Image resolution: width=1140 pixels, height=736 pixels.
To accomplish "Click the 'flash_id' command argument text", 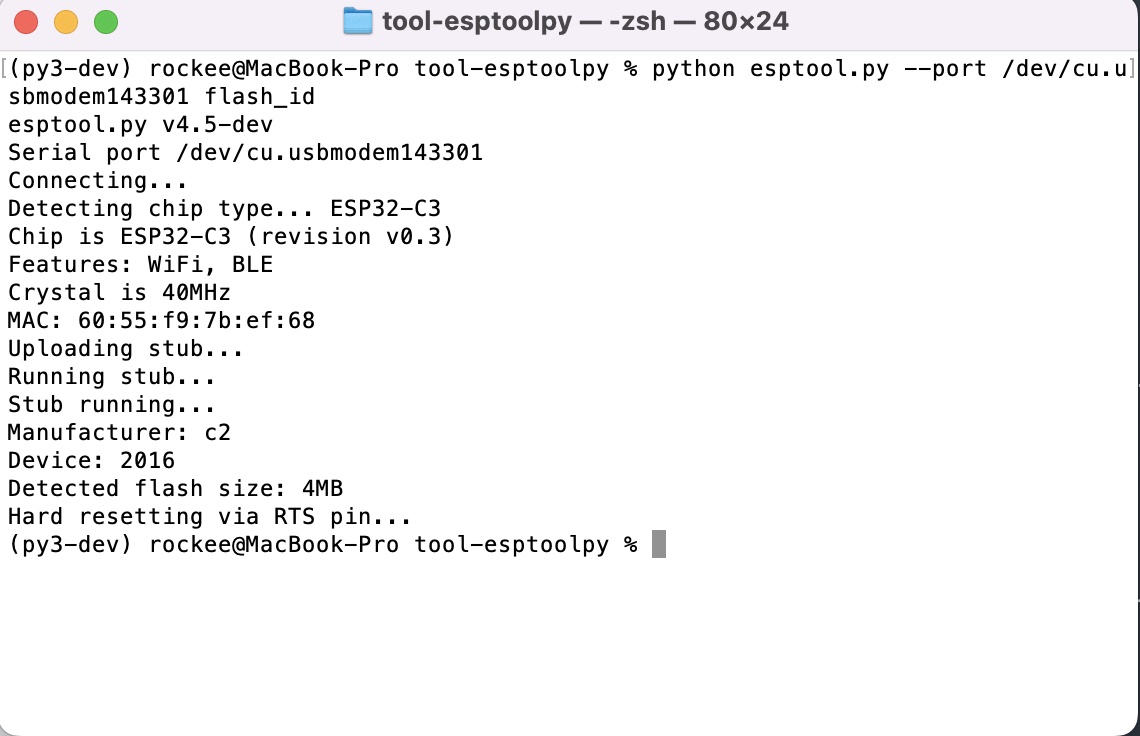I will click(260, 97).
